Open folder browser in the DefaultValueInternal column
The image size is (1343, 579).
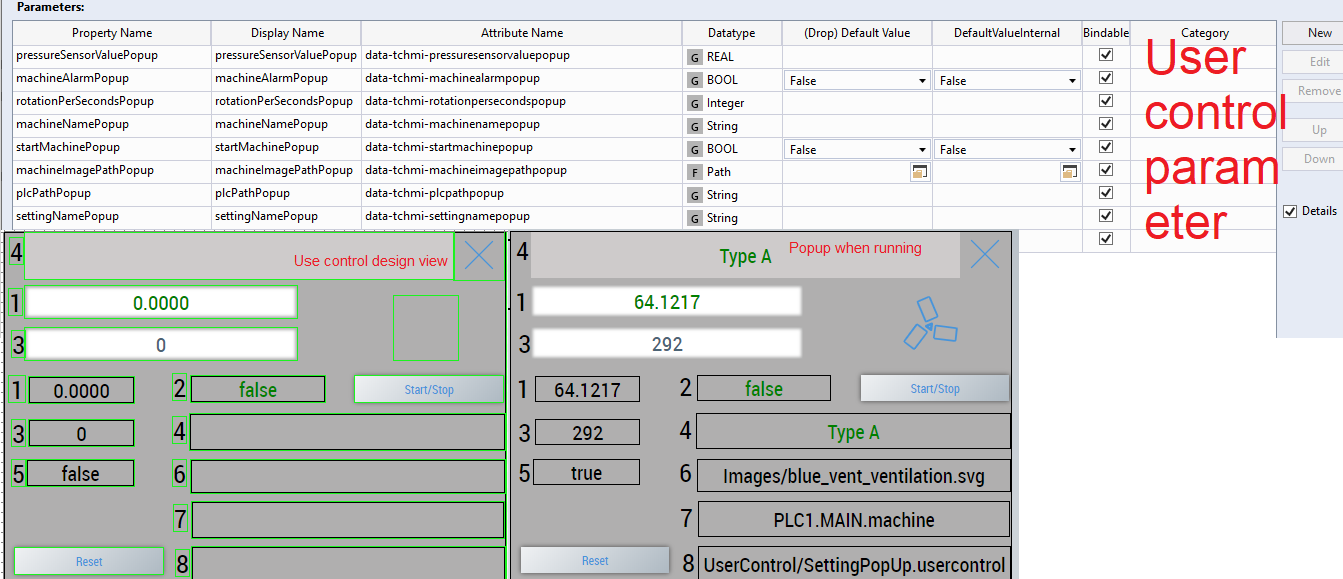tap(1069, 171)
